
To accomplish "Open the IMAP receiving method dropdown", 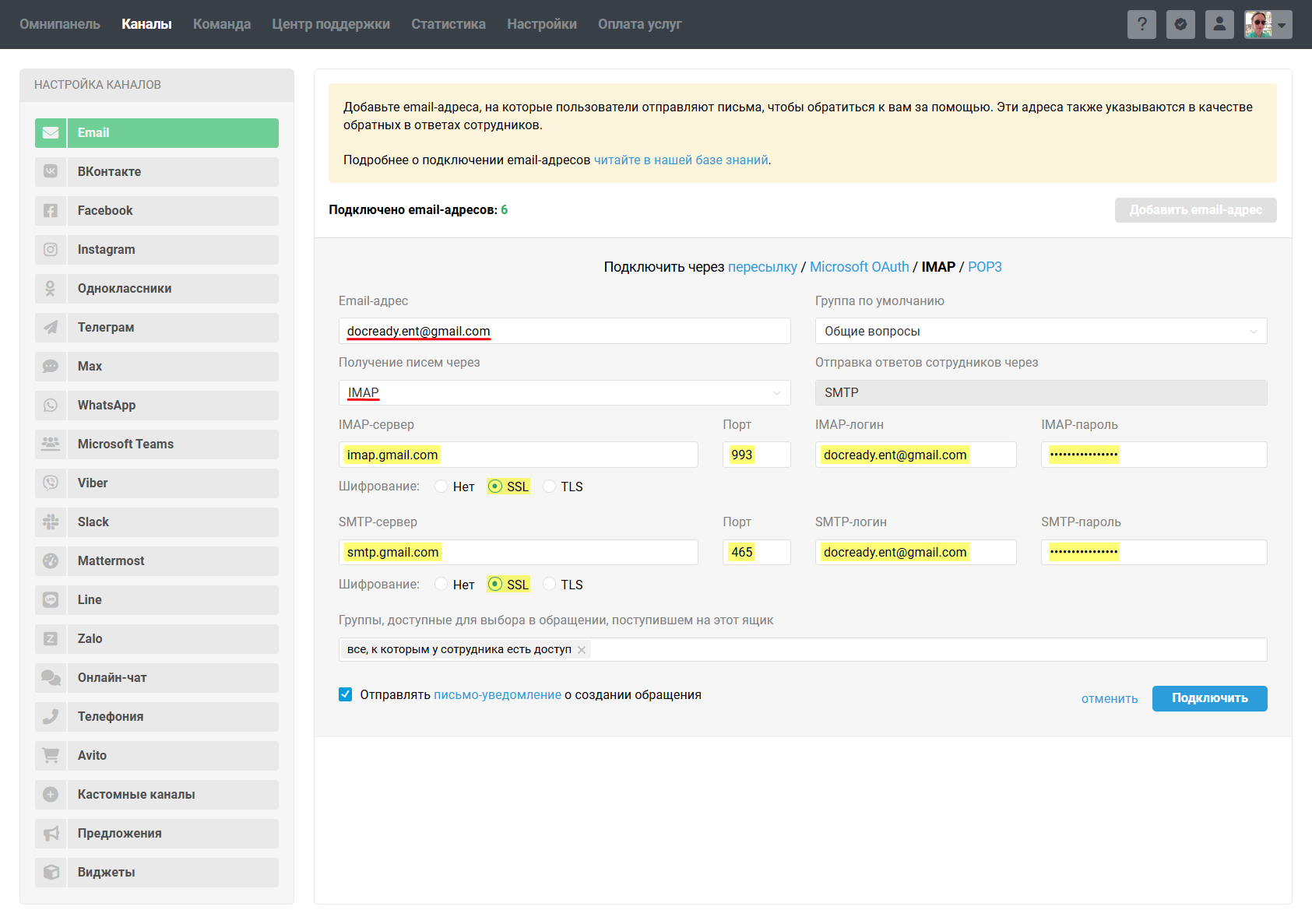I will click(564, 393).
